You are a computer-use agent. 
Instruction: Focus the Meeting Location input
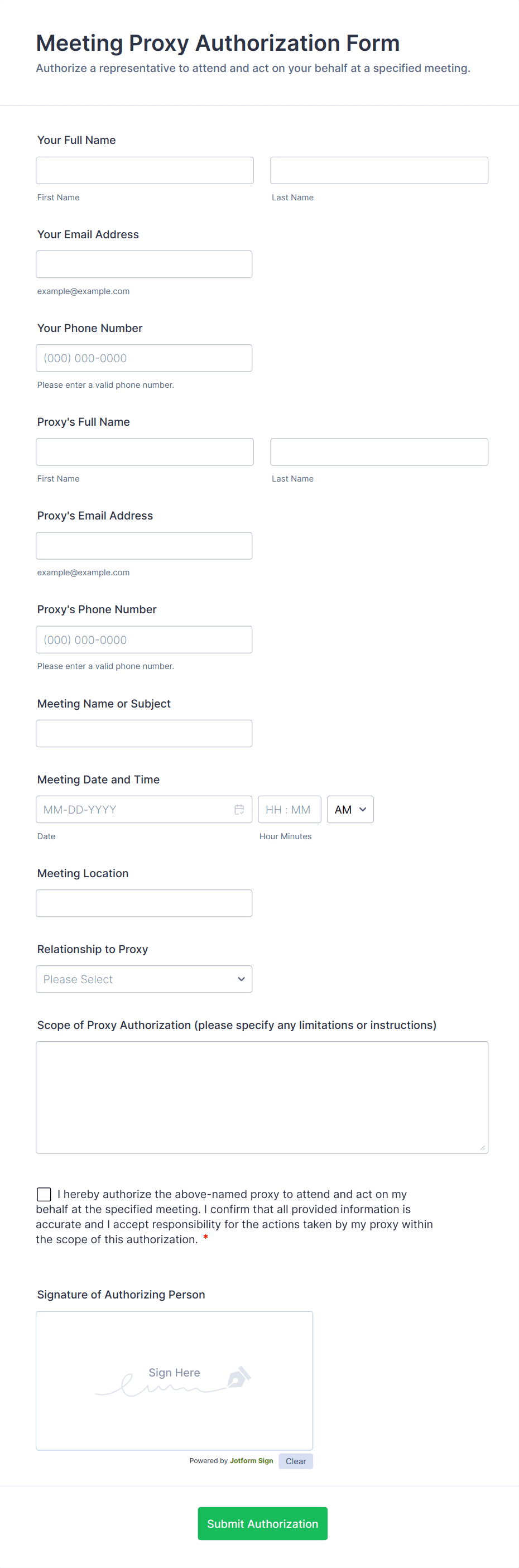(x=144, y=903)
